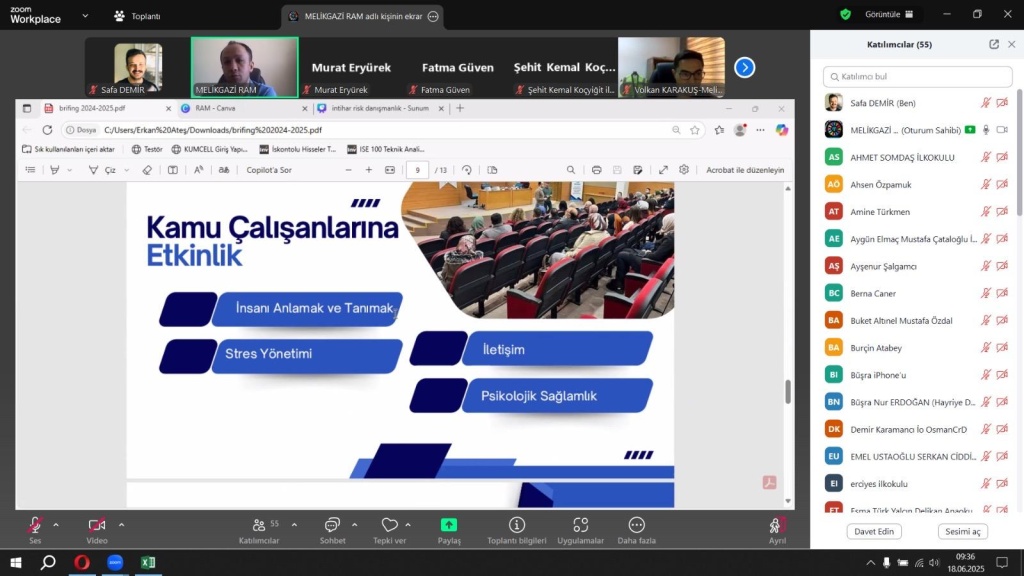Open options for MELİKGAZİ RAM screen share
1024x576 pixels.
tap(432, 16)
